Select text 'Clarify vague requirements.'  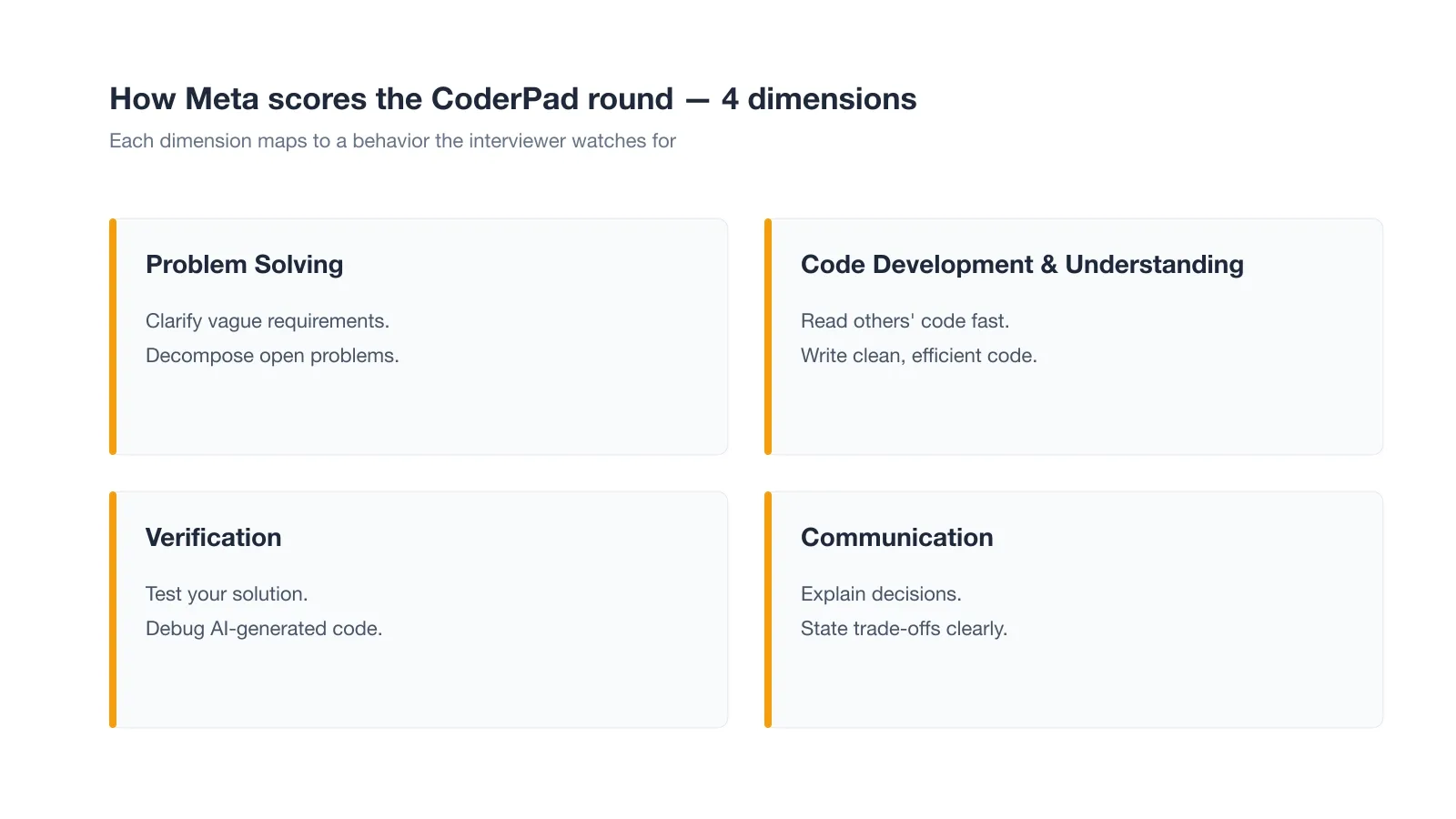pyautogui.click(x=268, y=321)
